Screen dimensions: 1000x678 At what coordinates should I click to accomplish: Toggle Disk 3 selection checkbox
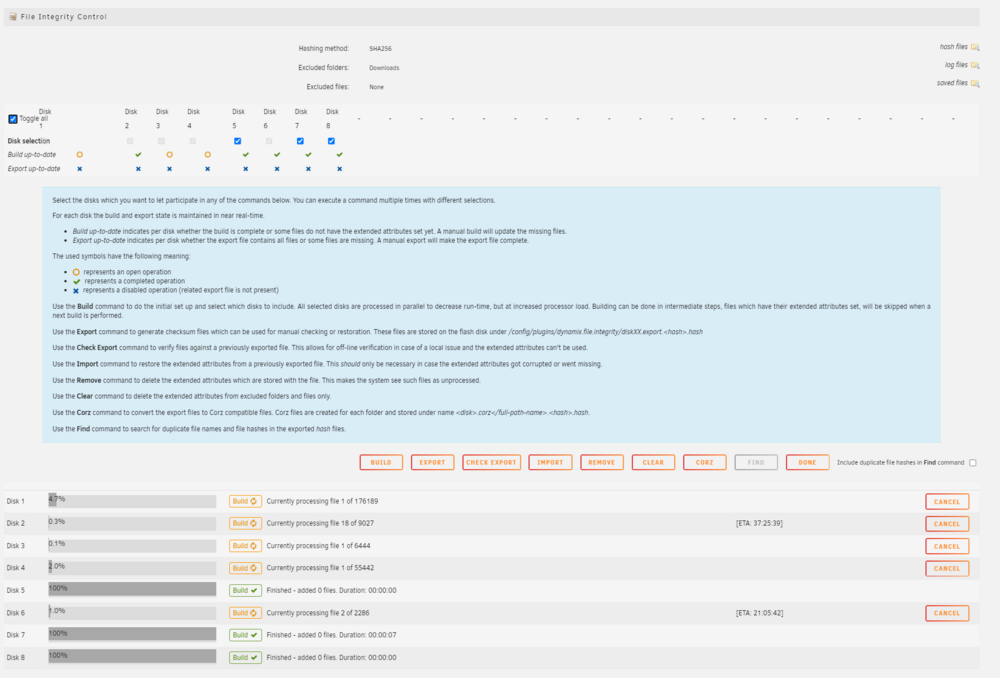161,141
